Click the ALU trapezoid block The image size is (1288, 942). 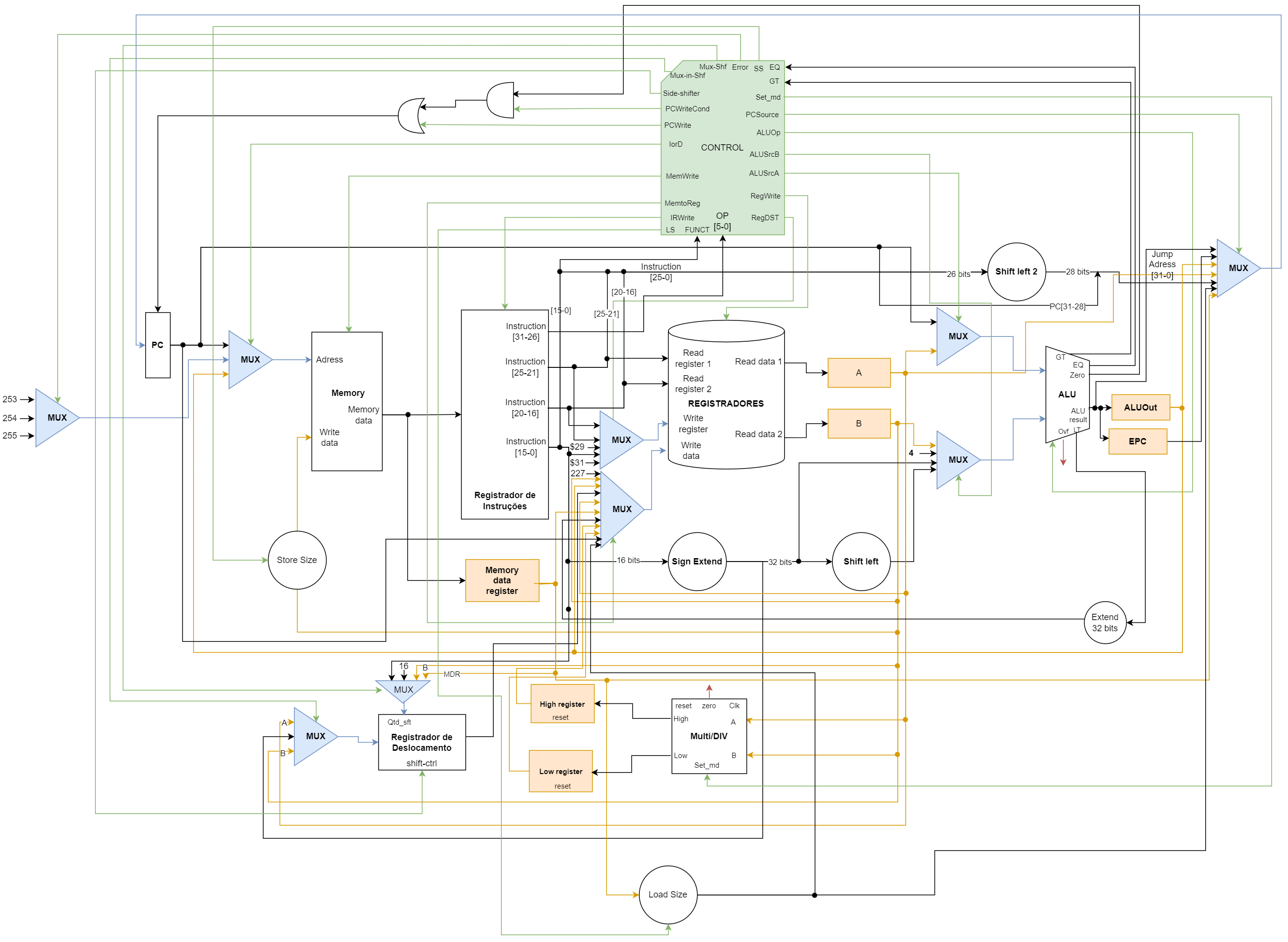(1066, 395)
